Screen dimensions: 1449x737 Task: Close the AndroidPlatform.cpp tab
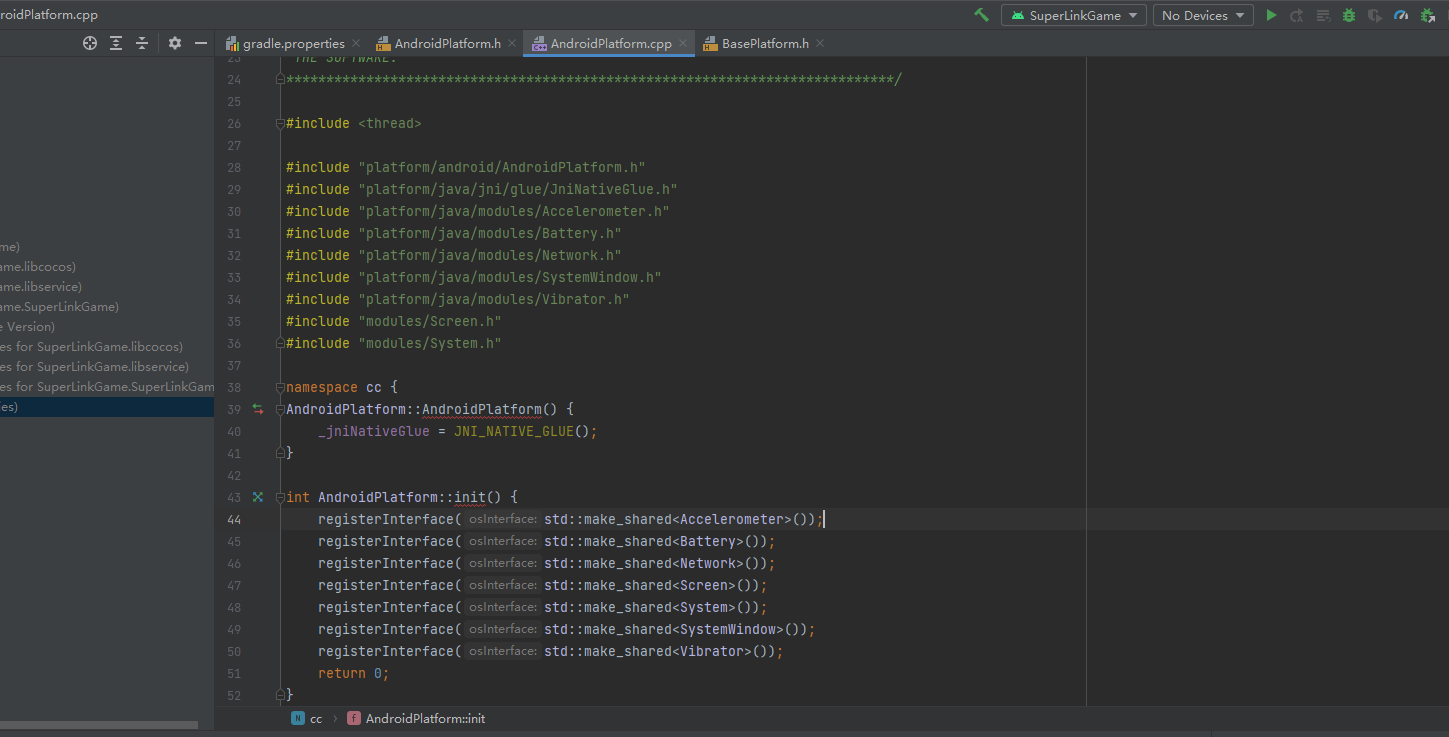pos(684,44)
